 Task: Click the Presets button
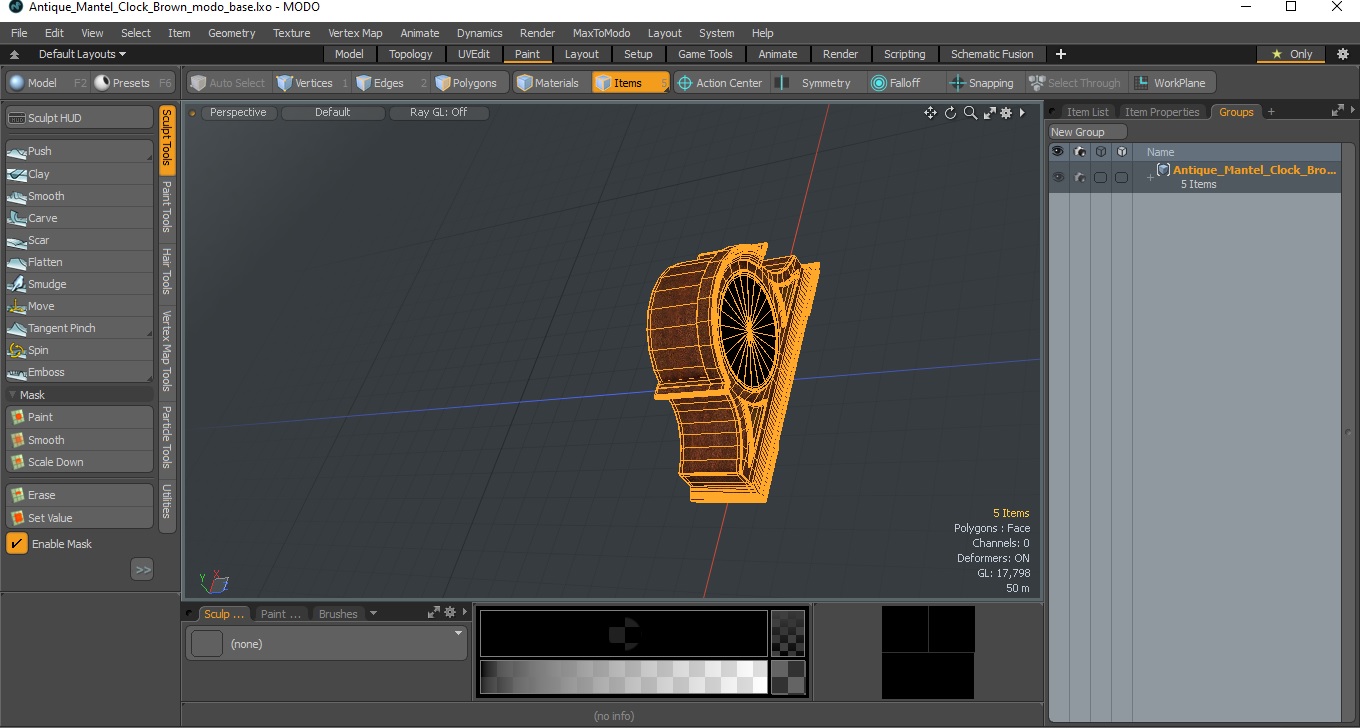133,83
